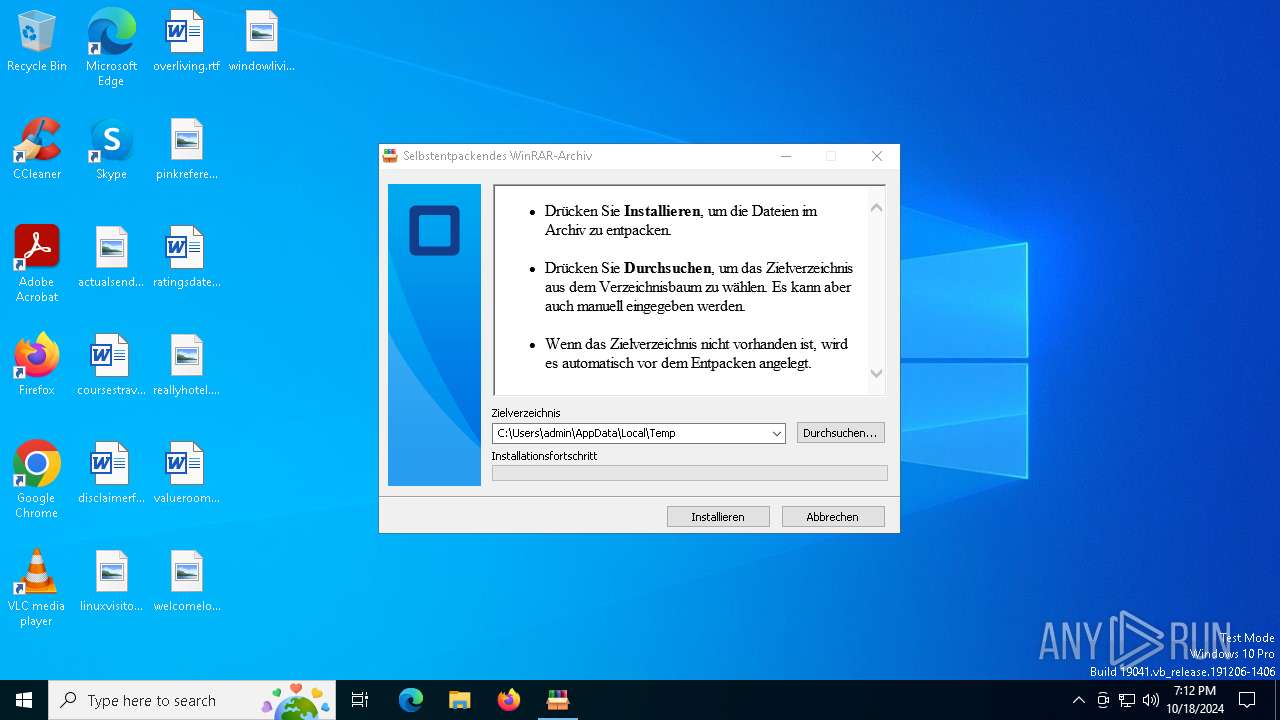Open the Microsoft Edge desktop shortcut
The height and width of the screenshot is (720, 1280).
click(x=111, y=48)
